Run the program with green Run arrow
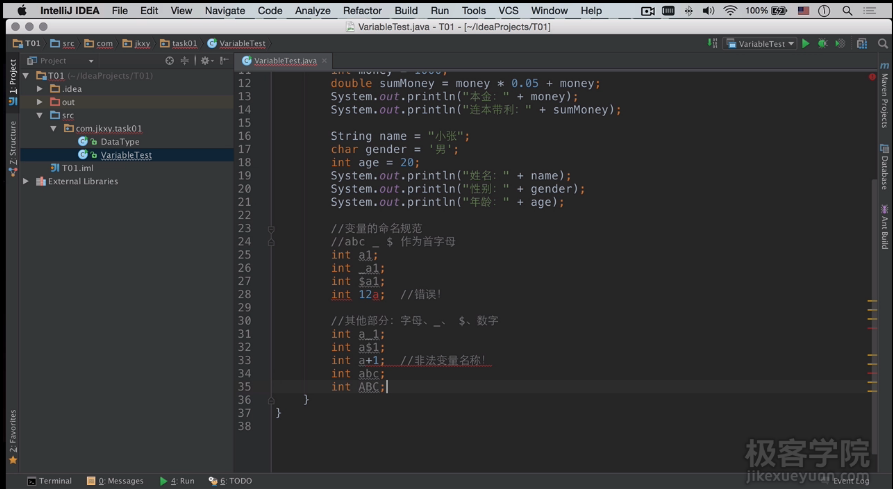 (806, 44)
